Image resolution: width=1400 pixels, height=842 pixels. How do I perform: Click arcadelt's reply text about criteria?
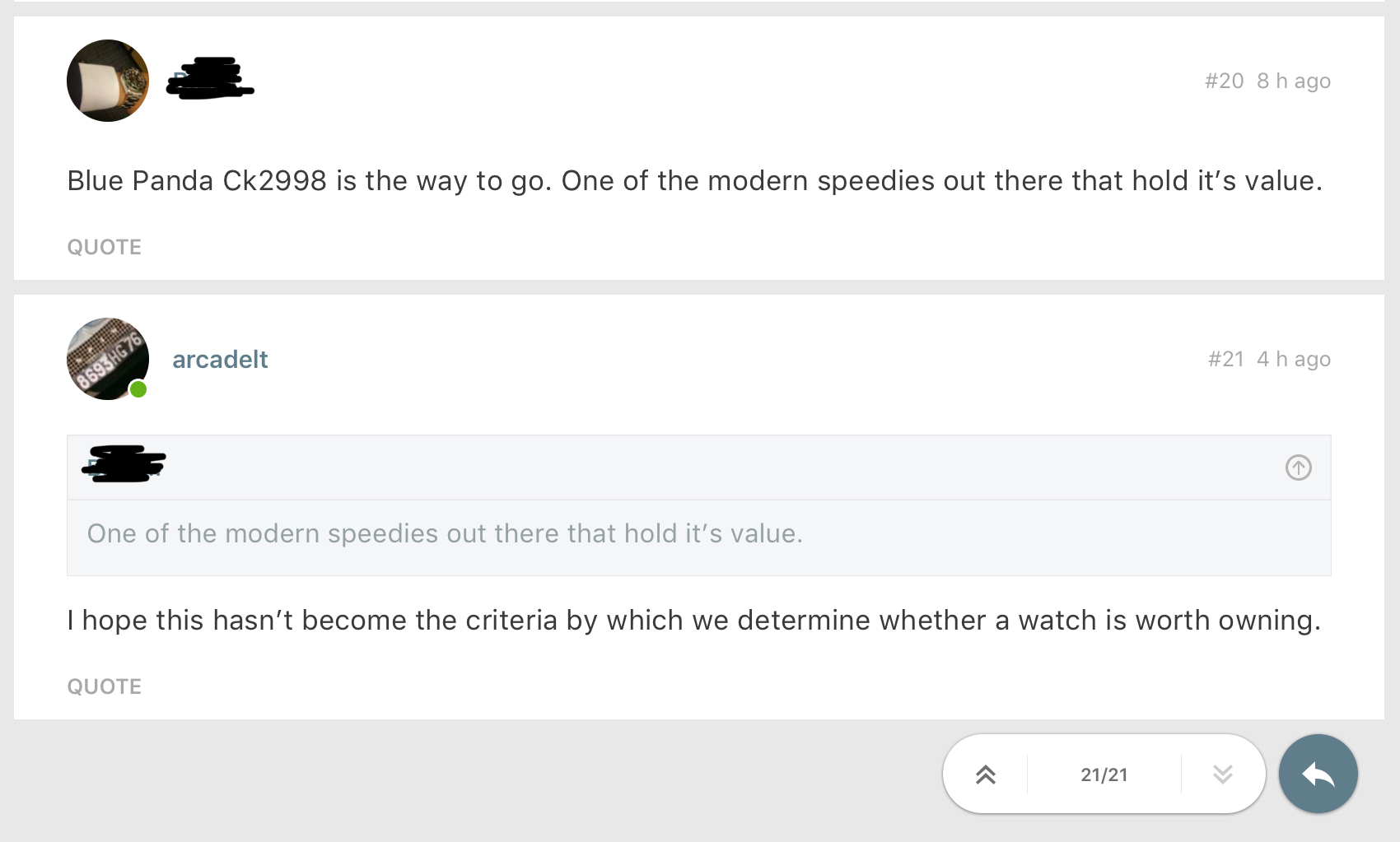click(693, 620)
